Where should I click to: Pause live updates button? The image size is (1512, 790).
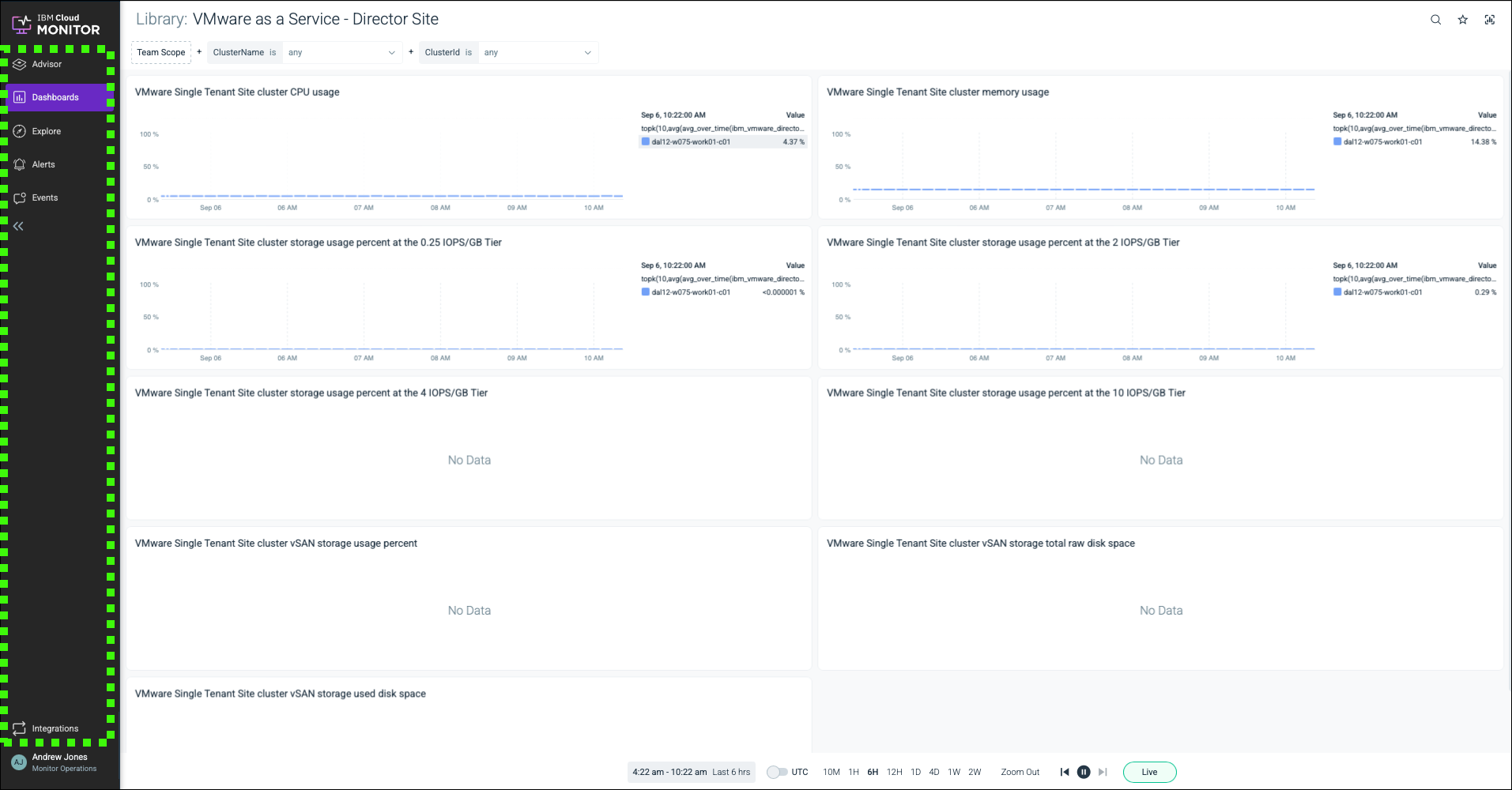click(x=1084, y=772)
